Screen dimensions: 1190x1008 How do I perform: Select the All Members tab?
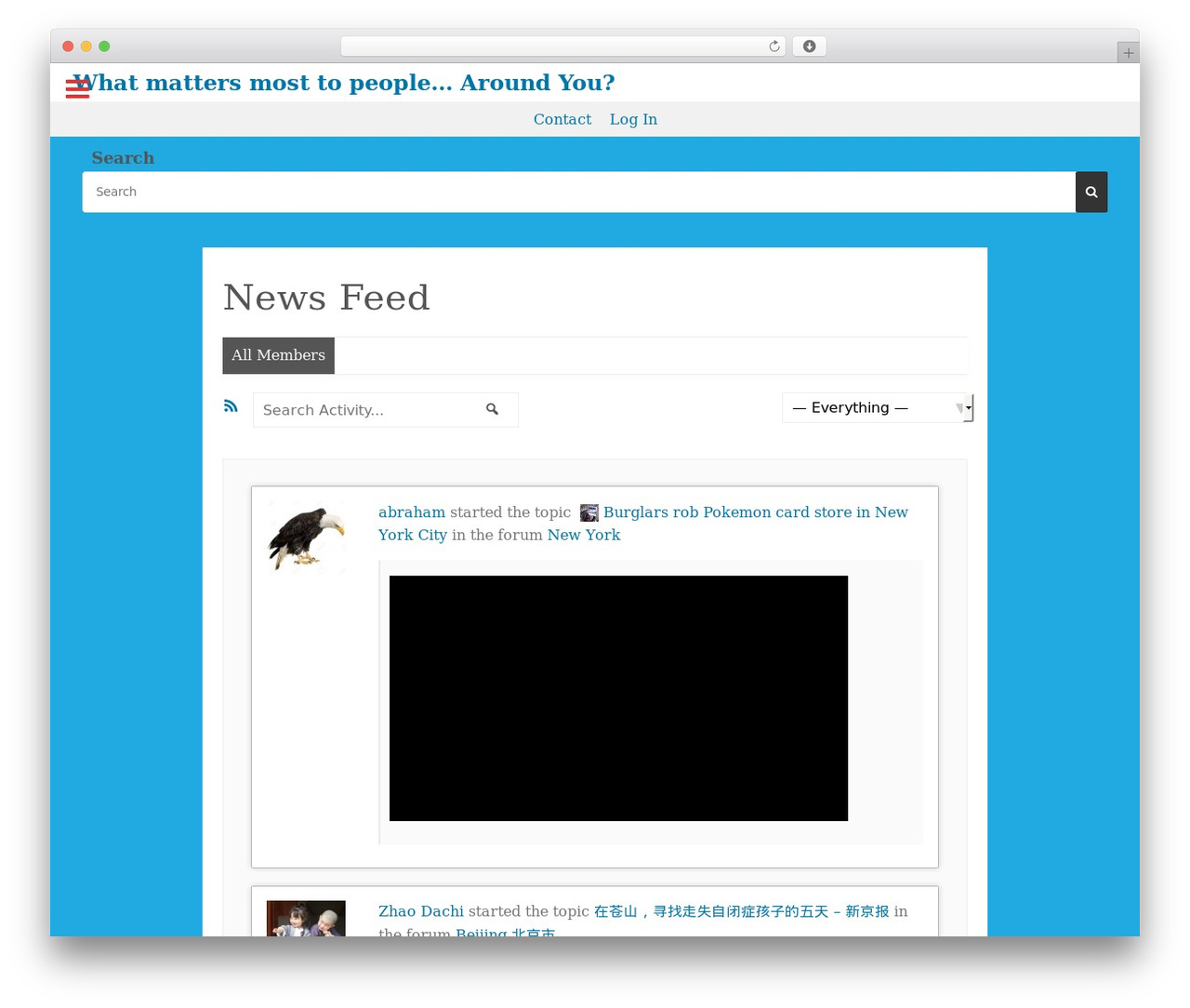(x=278, y=355)
